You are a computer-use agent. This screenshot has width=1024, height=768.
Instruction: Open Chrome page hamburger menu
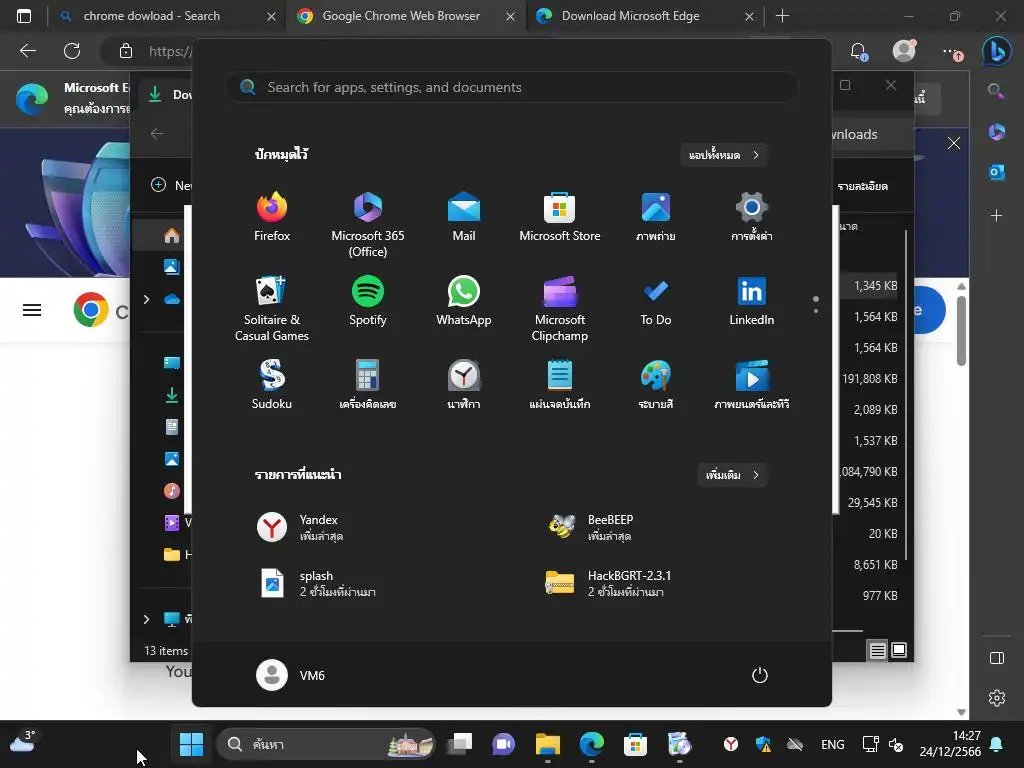pyautogui.click(x=32, y=310)
